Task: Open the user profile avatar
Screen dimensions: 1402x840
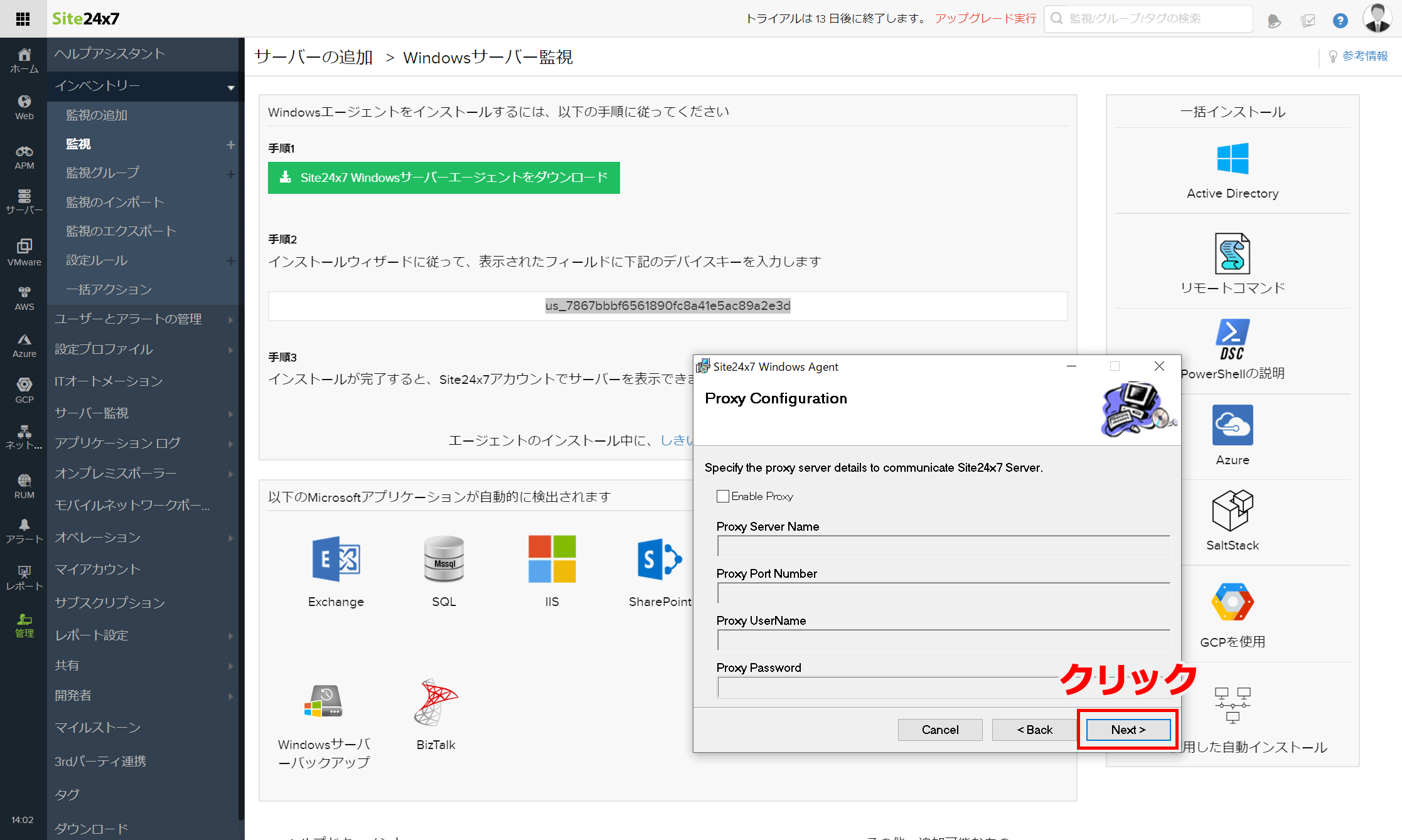Action: tap(1378, 18)
